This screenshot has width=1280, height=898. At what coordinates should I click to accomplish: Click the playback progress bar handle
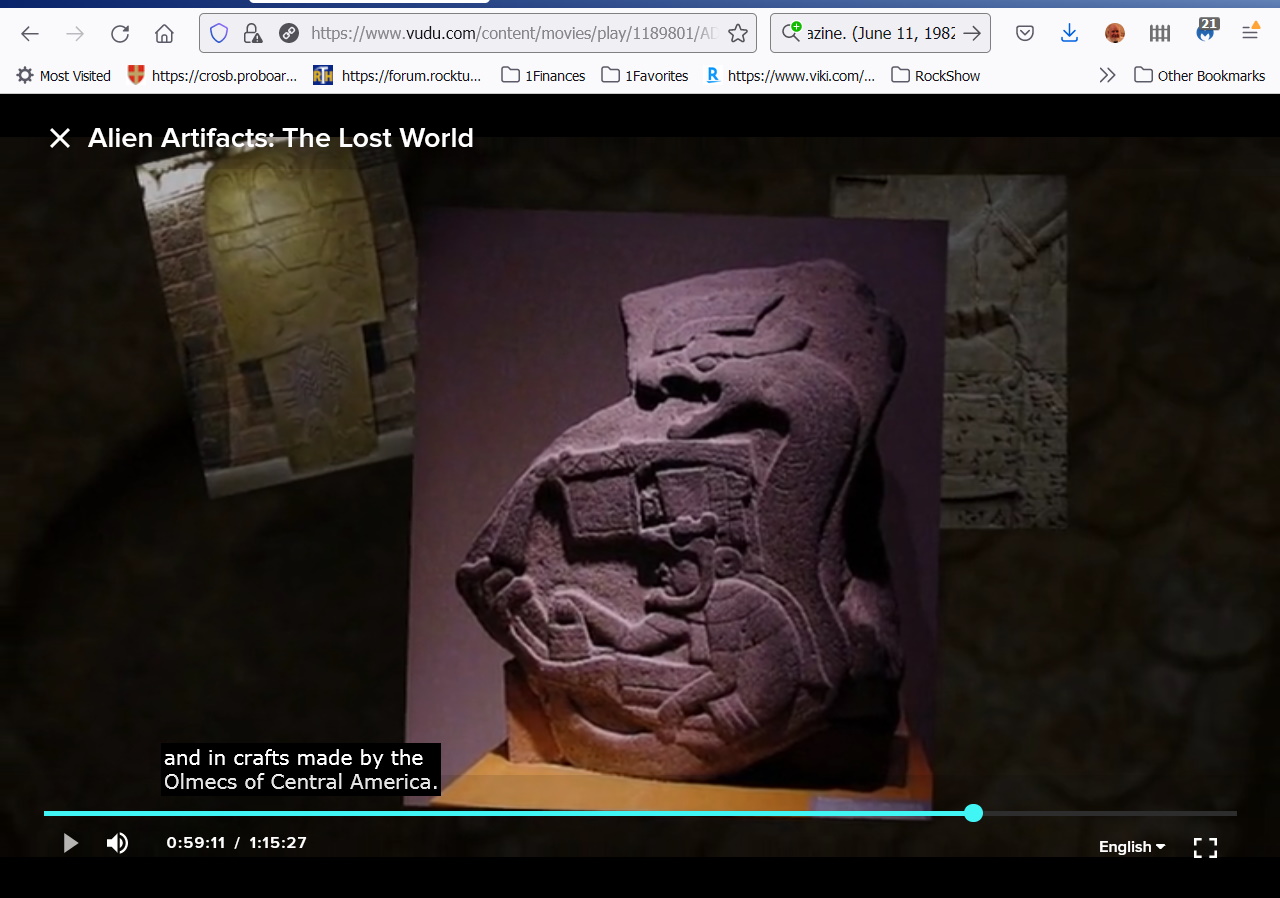(x=974, y=813)
